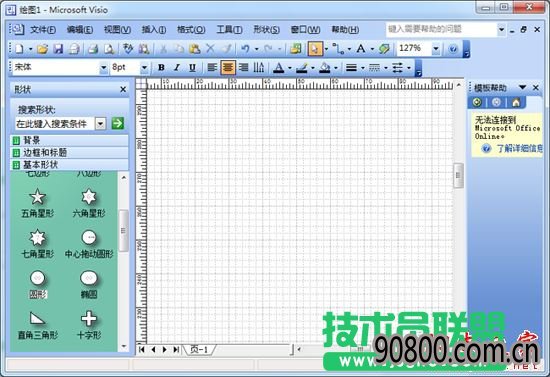Close the 形状 panel

123,89
